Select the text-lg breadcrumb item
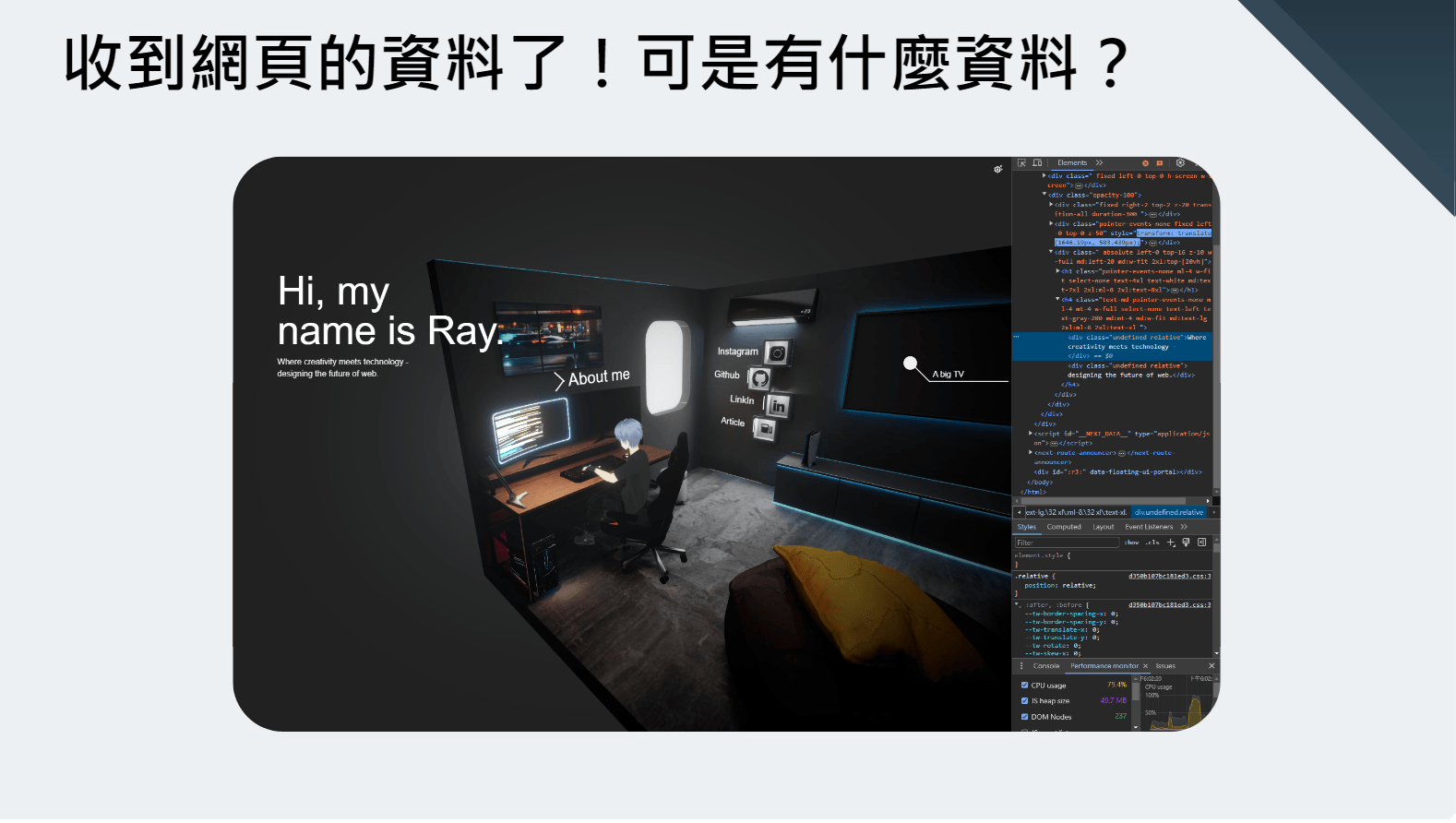 (1076, 512)
